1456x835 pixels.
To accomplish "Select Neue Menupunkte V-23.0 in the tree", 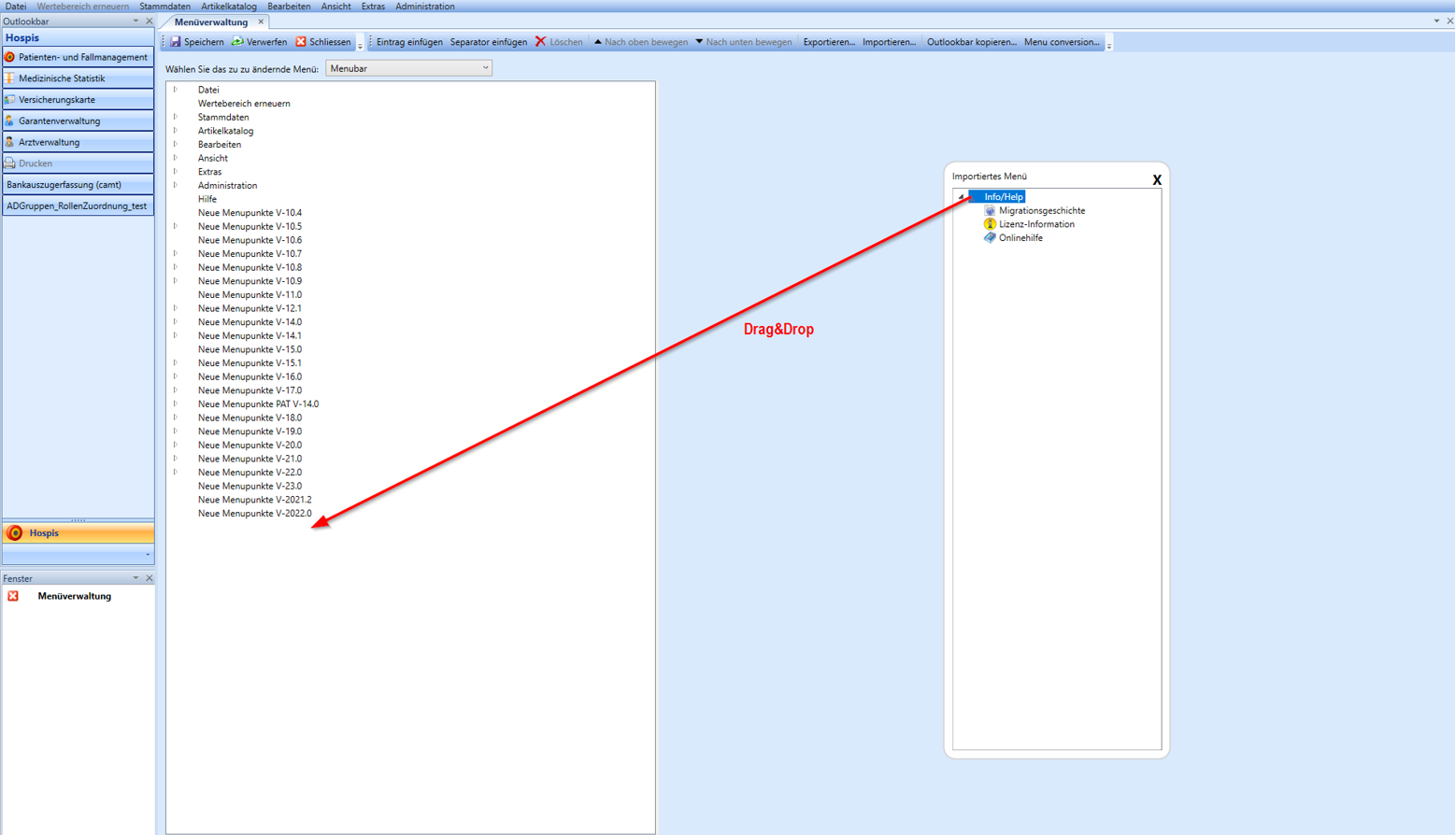I will click(250, 486).
